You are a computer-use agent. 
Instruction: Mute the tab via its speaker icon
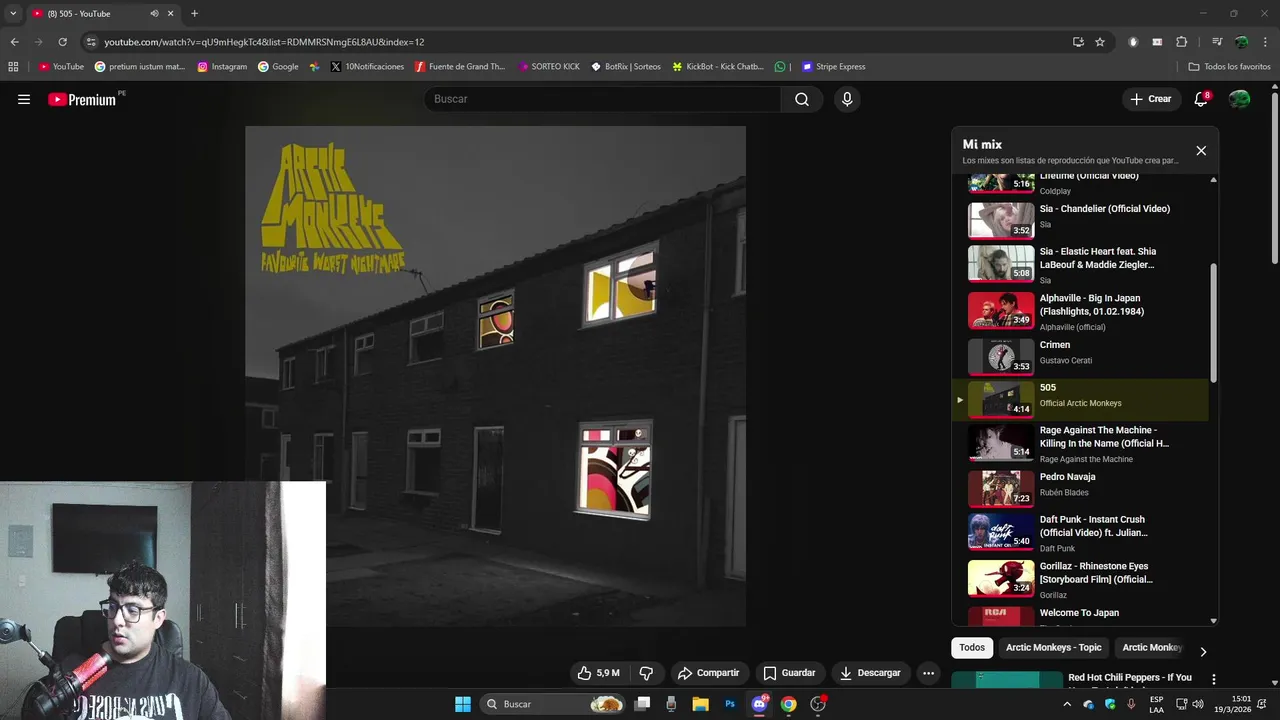click(154, 14)
